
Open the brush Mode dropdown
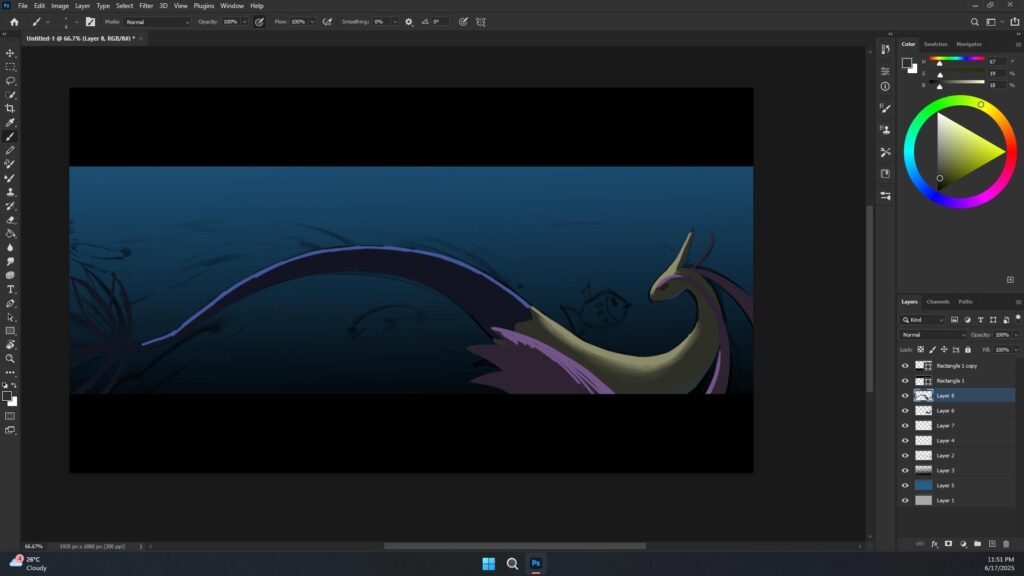[157, 22]
